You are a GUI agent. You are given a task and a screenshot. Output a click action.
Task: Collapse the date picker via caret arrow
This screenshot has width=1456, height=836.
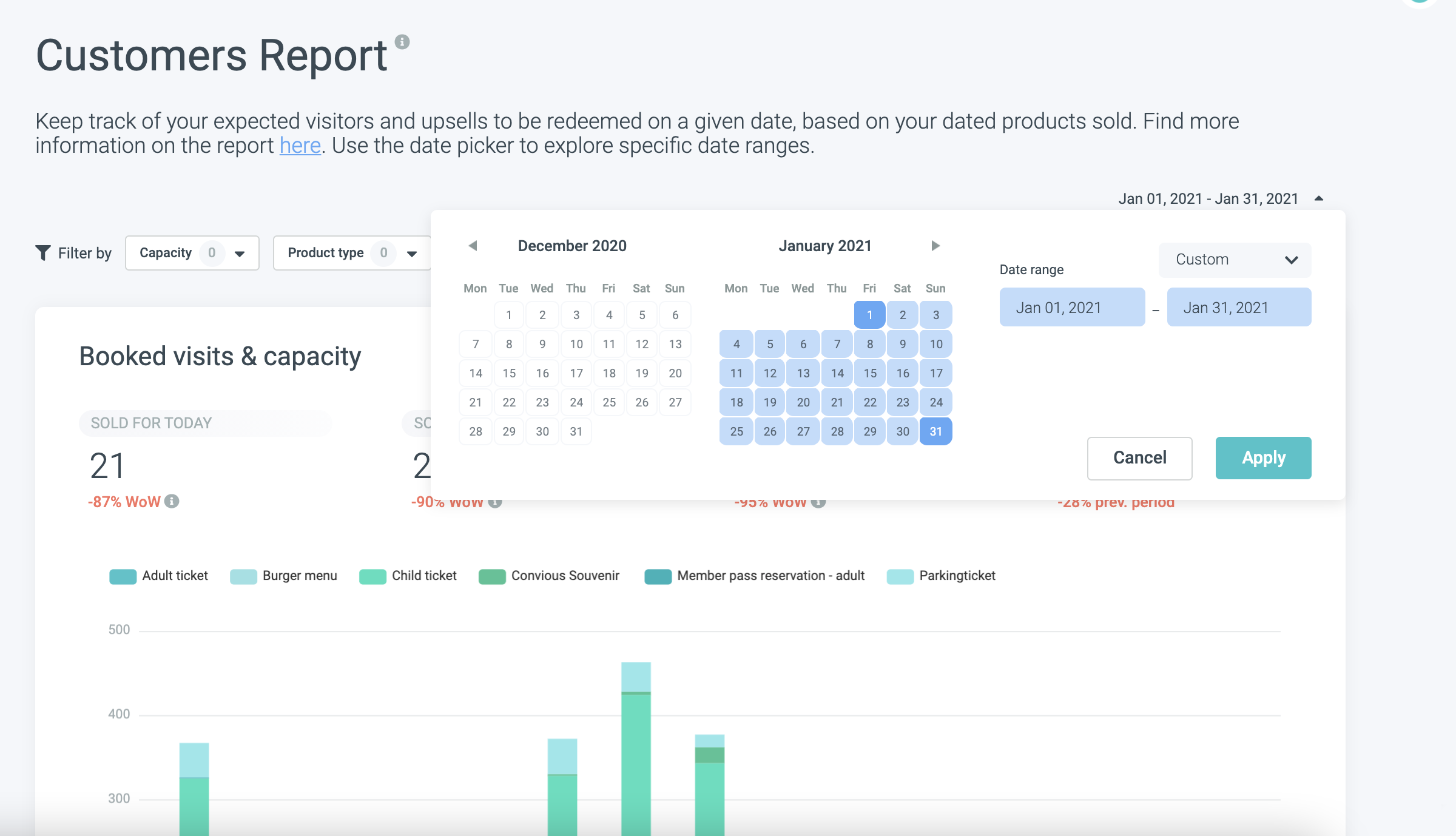tap(1318, 199)
